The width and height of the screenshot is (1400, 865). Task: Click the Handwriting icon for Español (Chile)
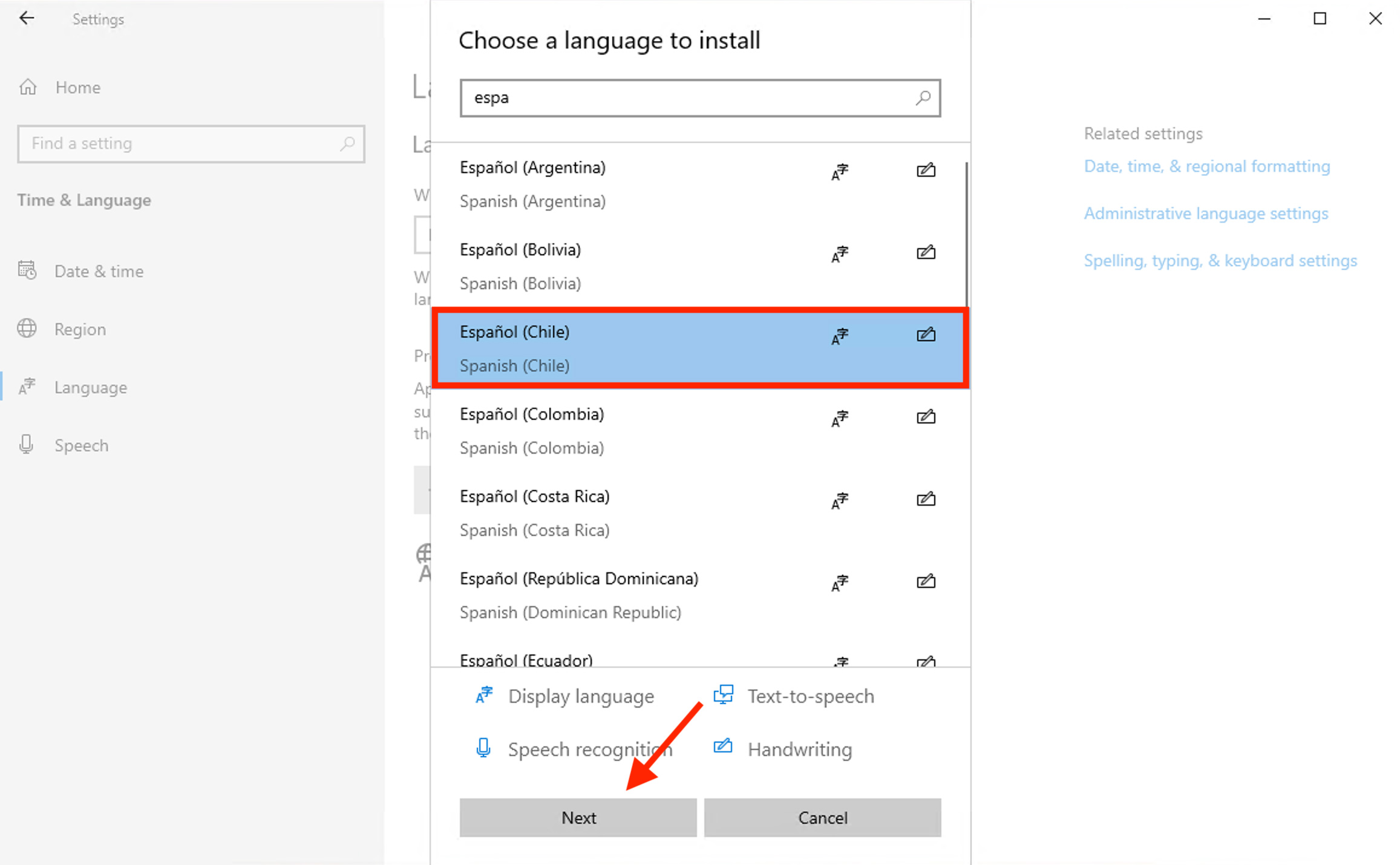[925, 334]
